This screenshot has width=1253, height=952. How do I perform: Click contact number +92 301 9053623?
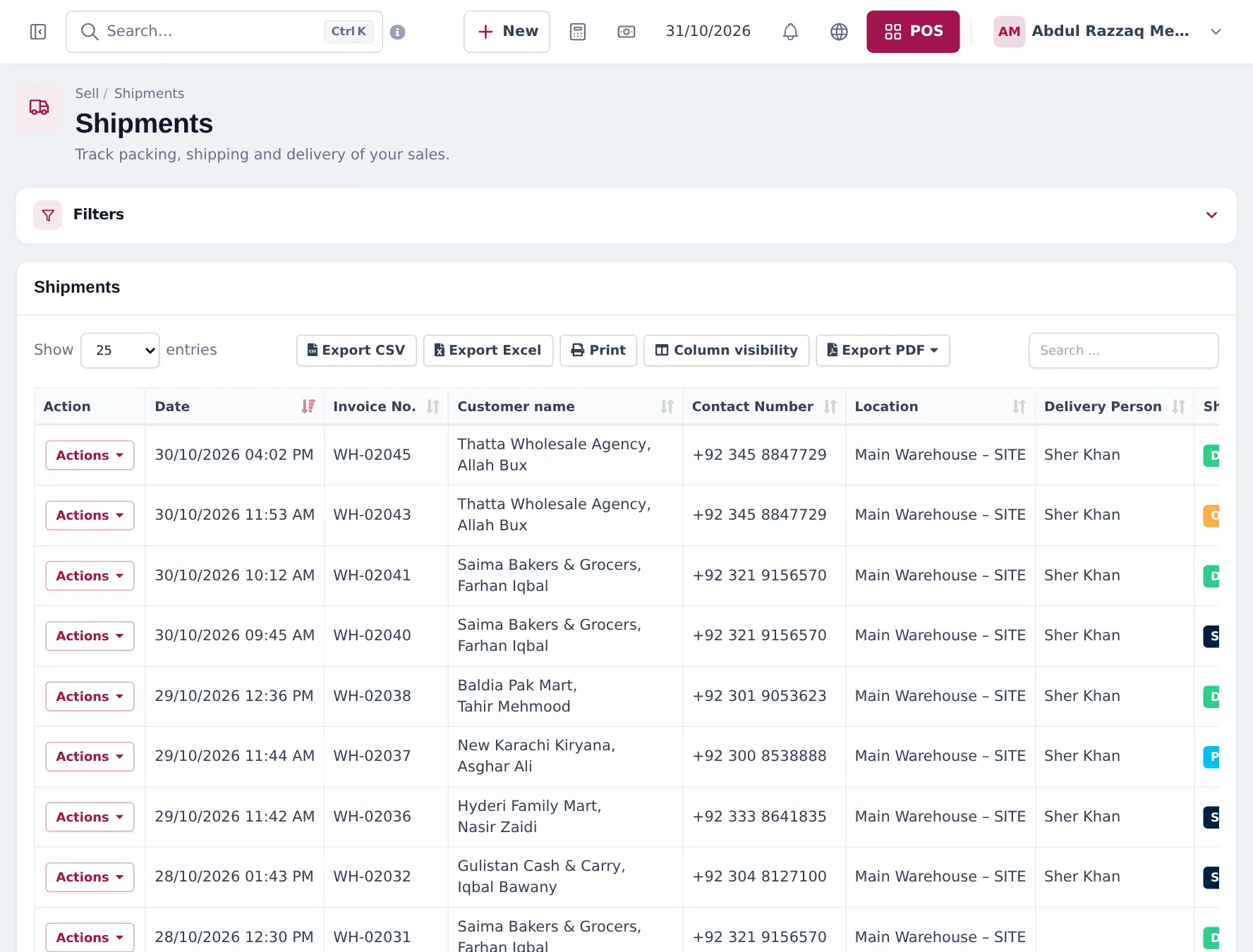pyautogui.click(x=759, y=696)
